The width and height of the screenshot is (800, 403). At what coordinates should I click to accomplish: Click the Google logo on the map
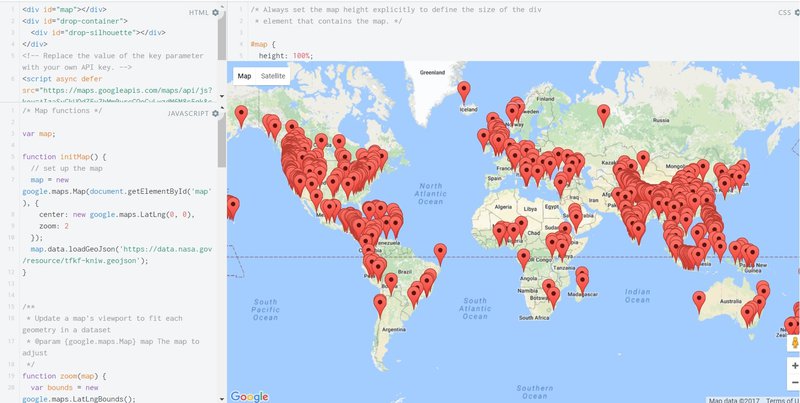pyautogui.click(x=249, y=396)
